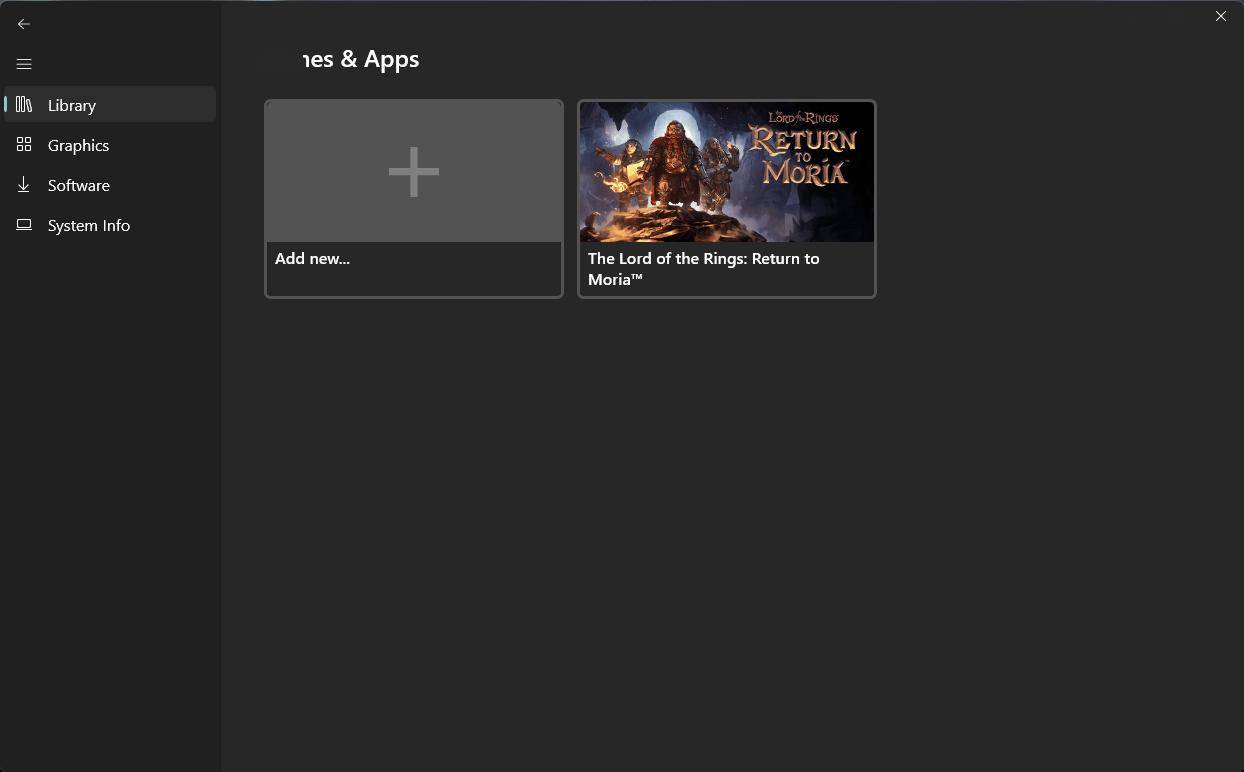Click the empty space below 'Add new...' caption
This screenshot has width=1244, height=772.
tap(414, 282)
